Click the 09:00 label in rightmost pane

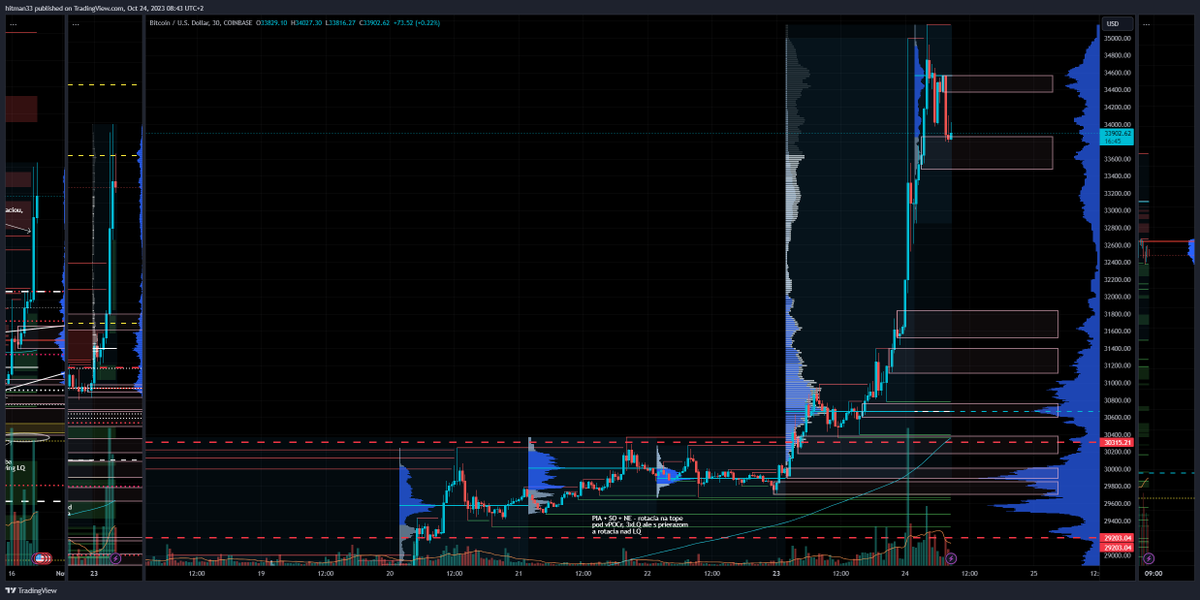1153,574
